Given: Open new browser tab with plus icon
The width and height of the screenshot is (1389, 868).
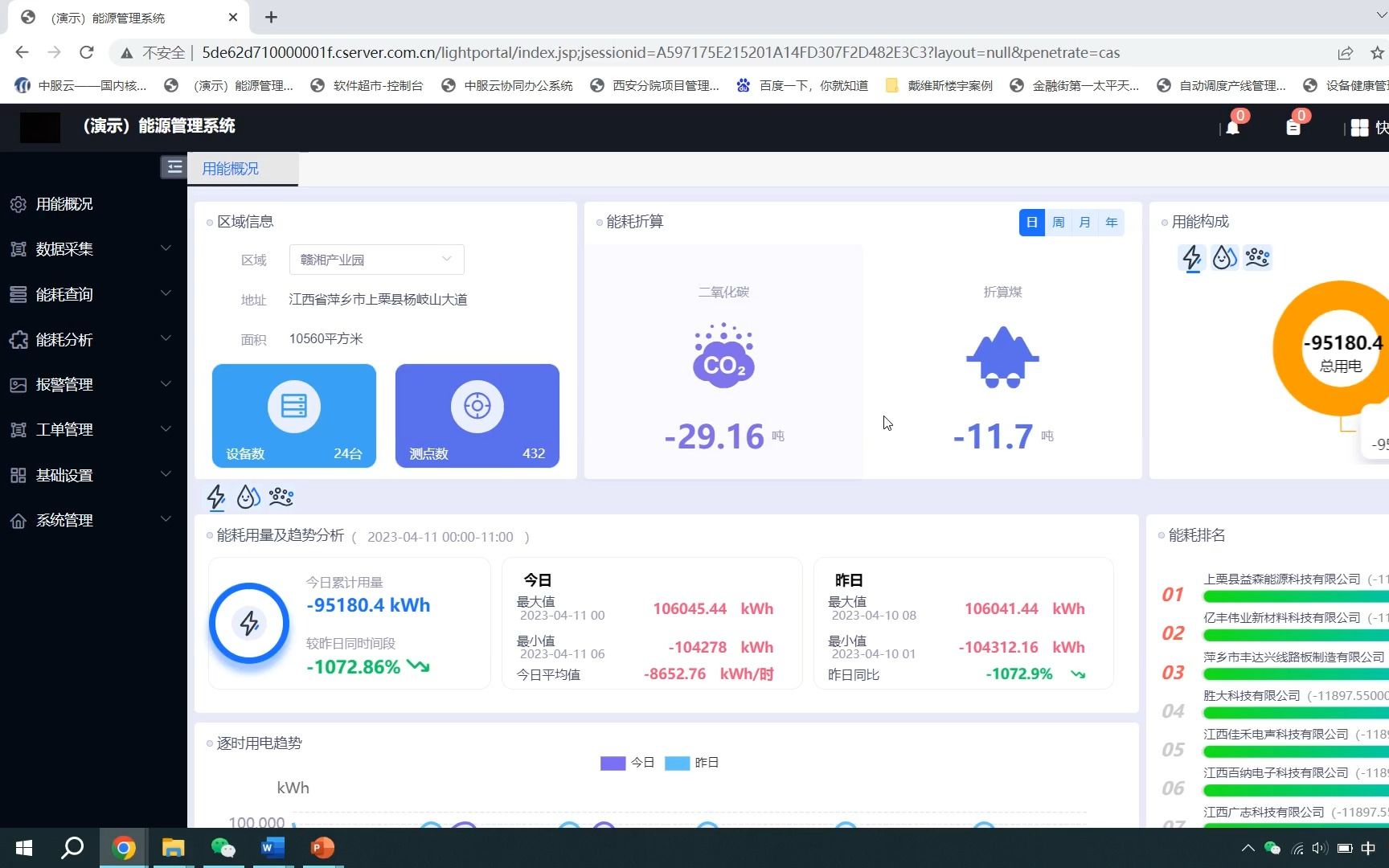Looking at the screenshot, I should pyautogui.click(x=271, y=17).
